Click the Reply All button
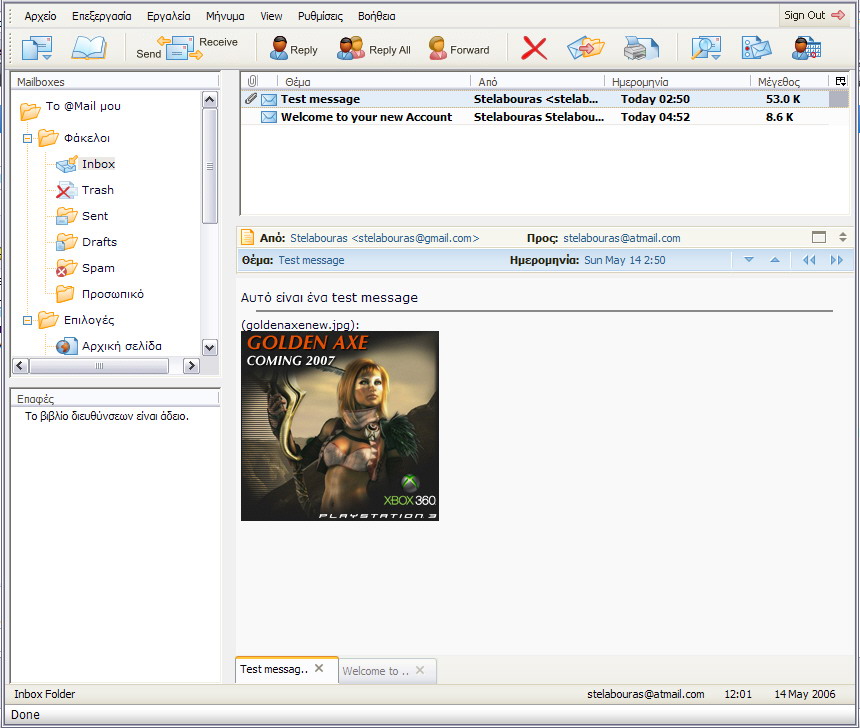 point(375,49)
